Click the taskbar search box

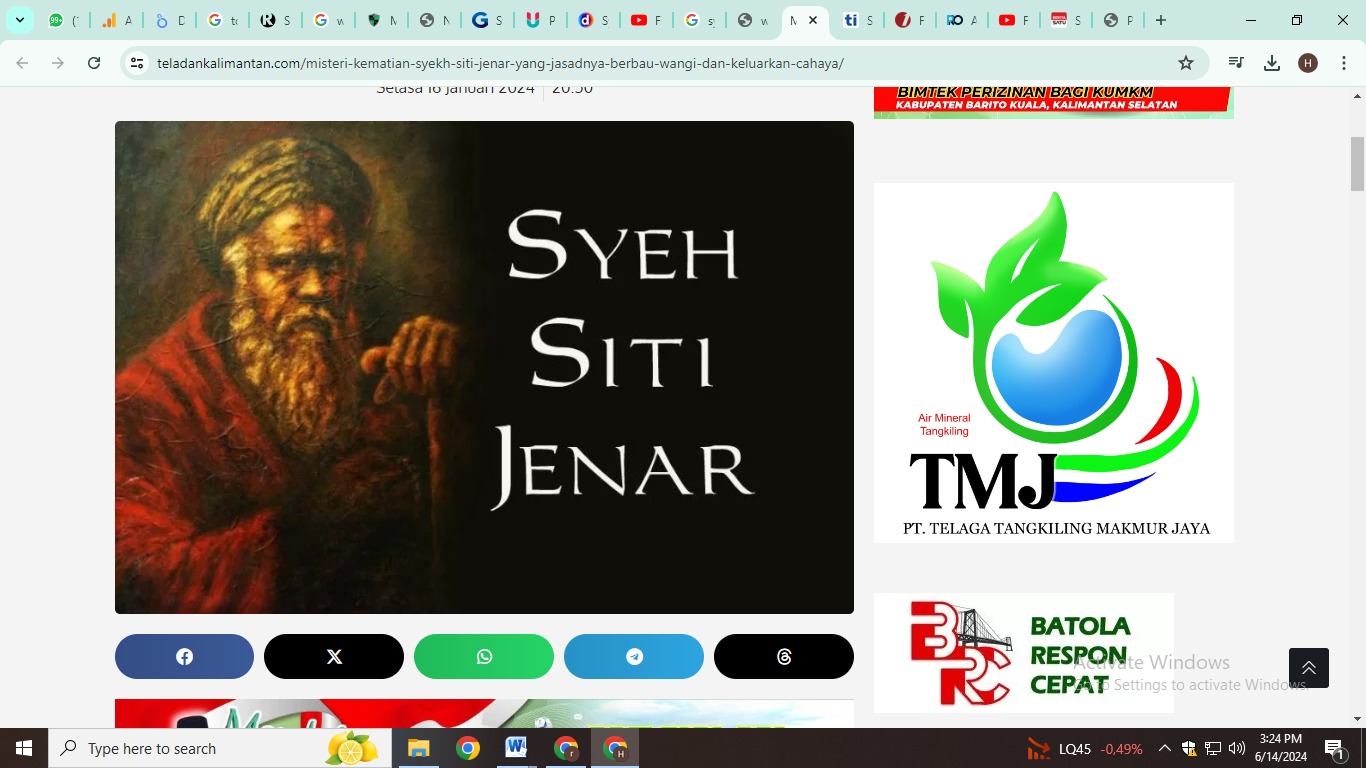tap(220, 748)
